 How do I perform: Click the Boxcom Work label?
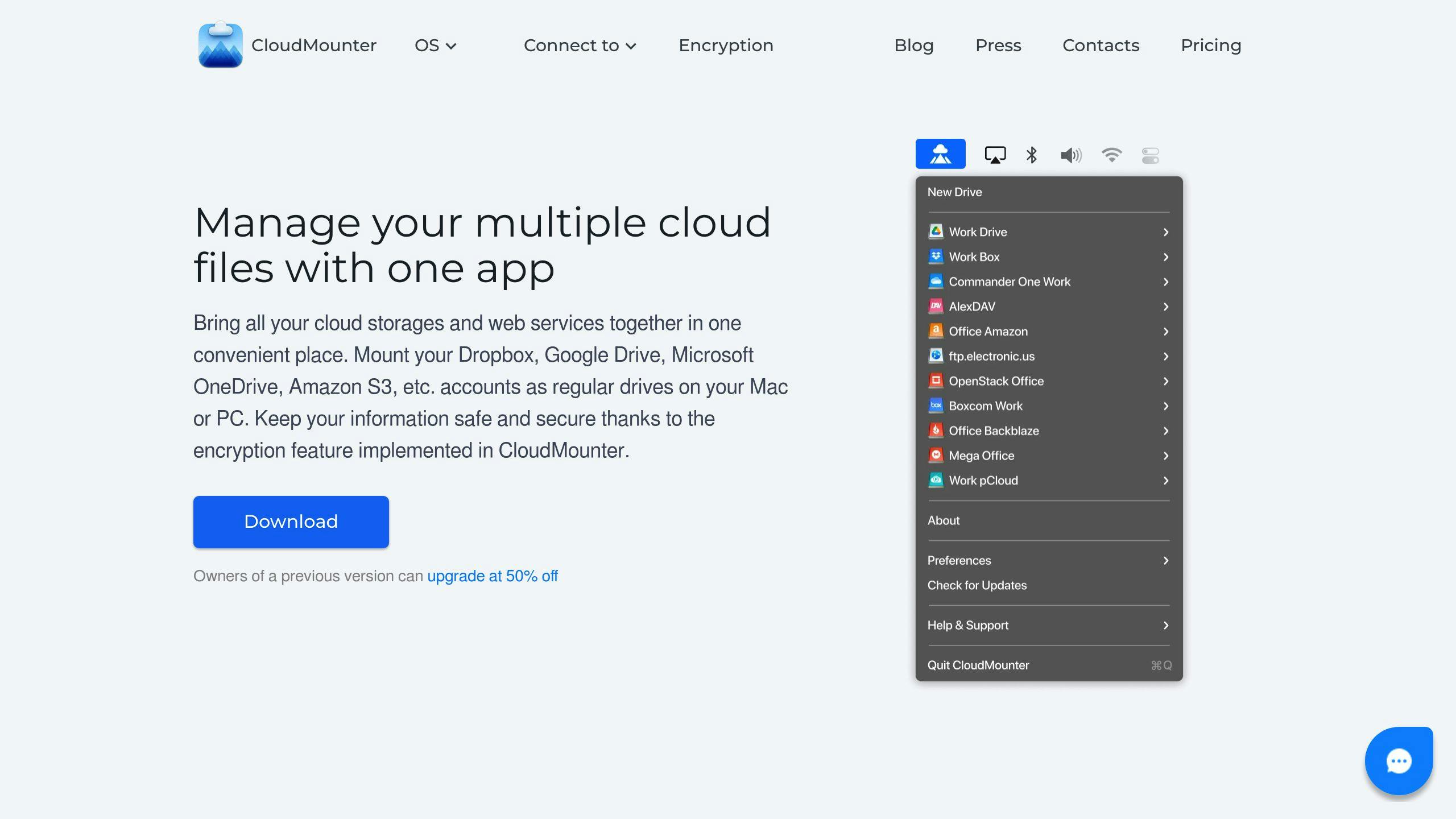(x=986, y=406)
